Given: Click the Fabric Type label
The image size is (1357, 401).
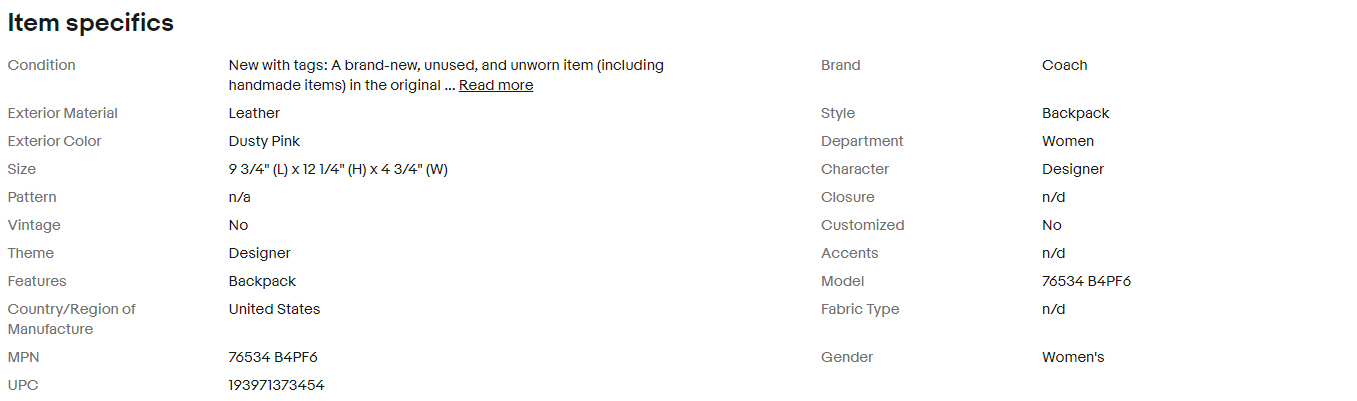Looking at the screenshot, I should pos(860,309).
